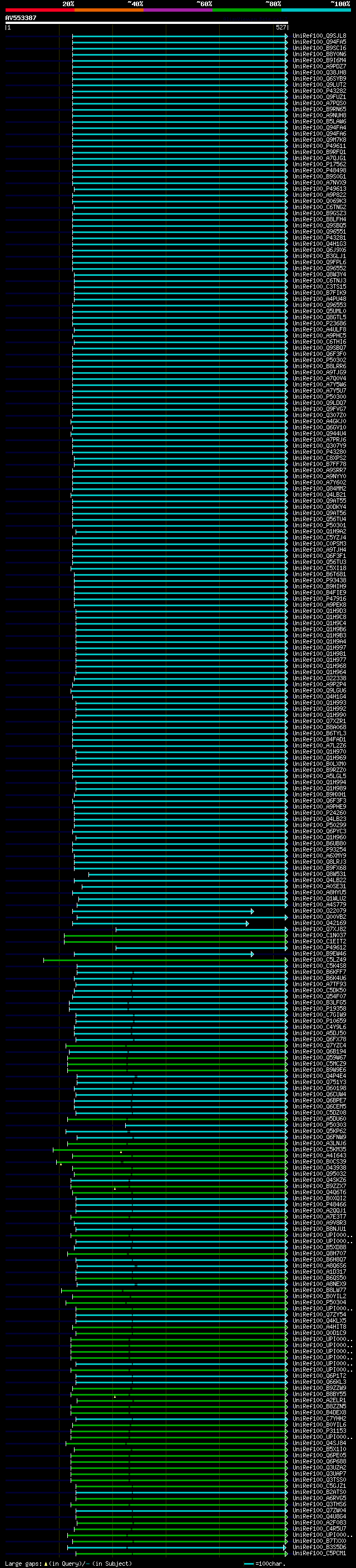This screenshot has height=1568, width=356.
Task: Select hit label UniRef100_P23686
Action: click(319, 323)
